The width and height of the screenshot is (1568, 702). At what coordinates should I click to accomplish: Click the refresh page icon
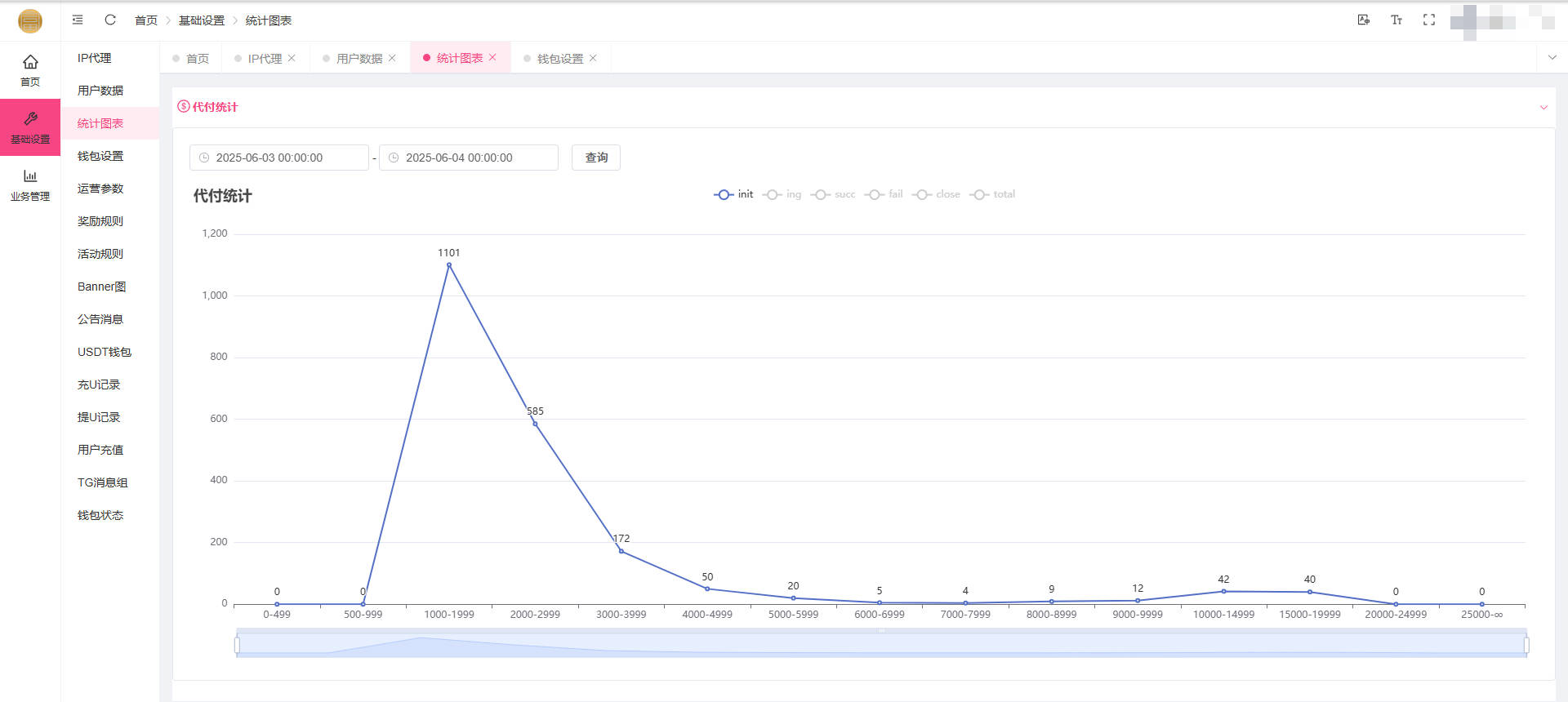(110, 20)
